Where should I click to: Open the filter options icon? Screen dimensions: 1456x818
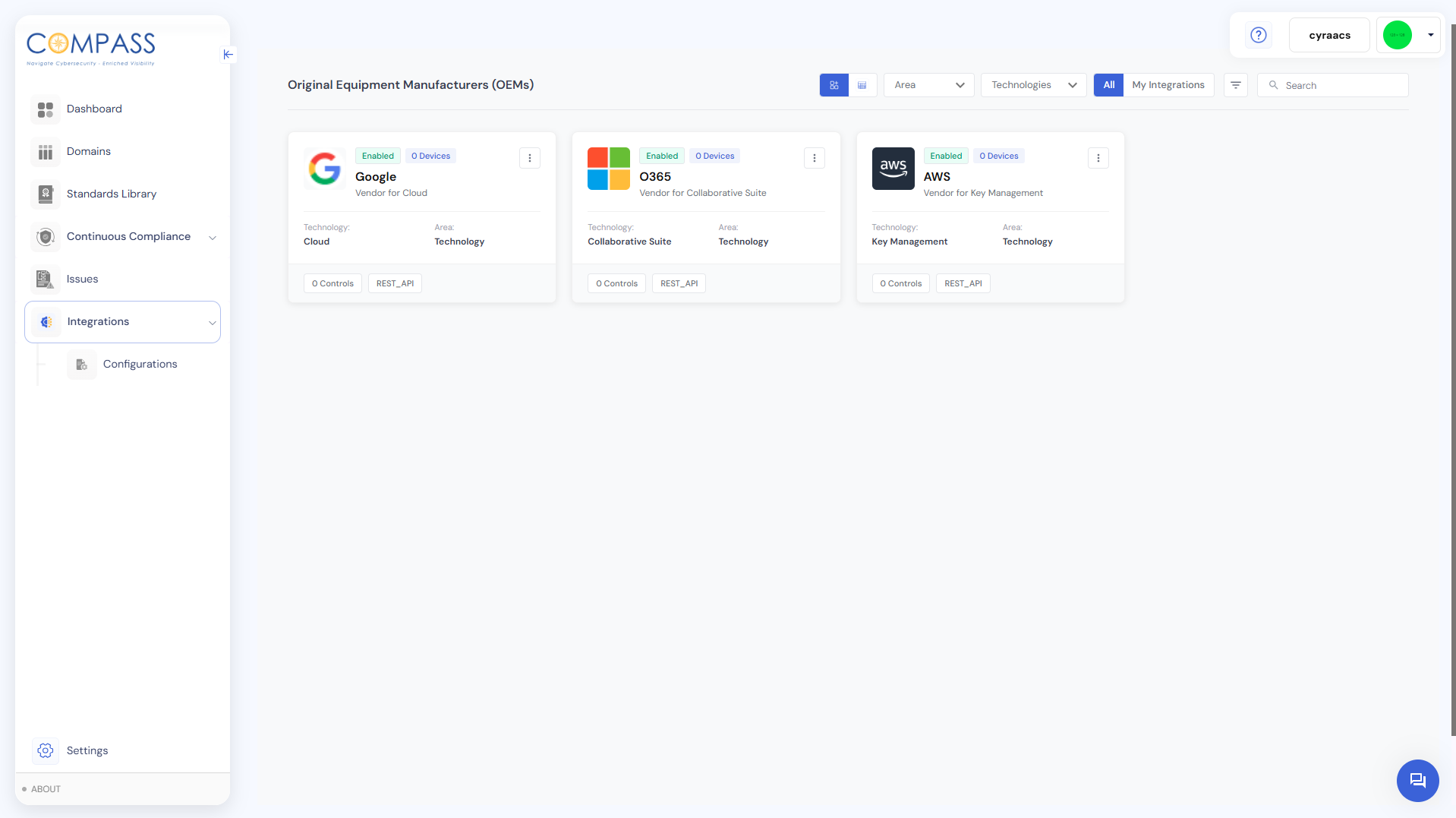(1236, 85)
